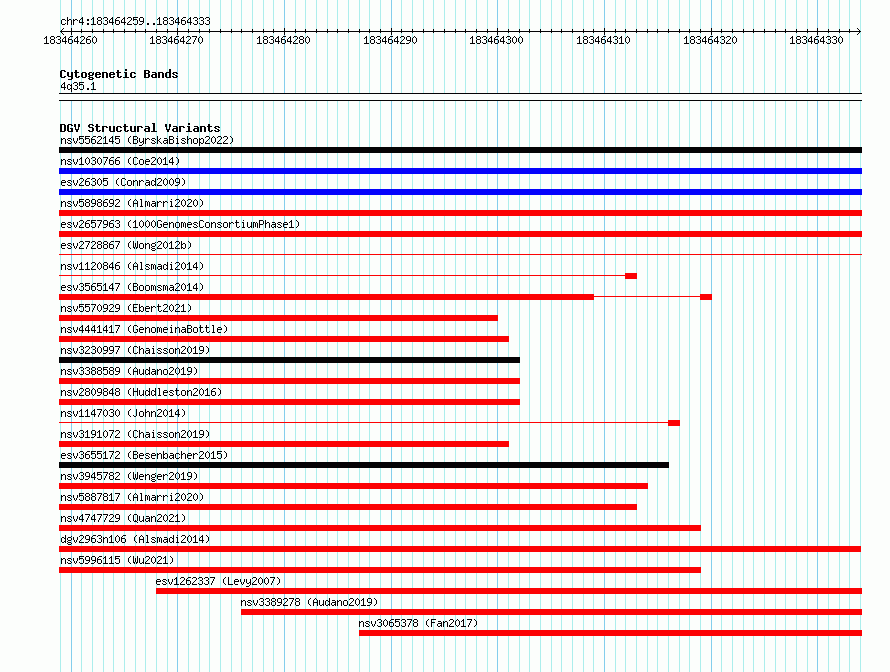Open nsv3388589 (Audano2019) label

pyautogui.click(x=129, y=371)
